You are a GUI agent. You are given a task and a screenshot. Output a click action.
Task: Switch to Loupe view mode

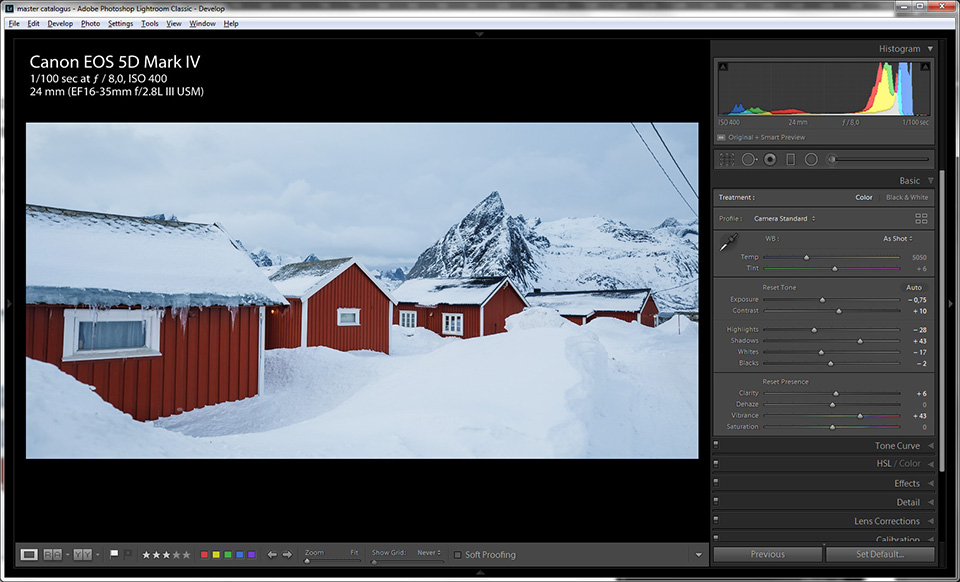29,554
